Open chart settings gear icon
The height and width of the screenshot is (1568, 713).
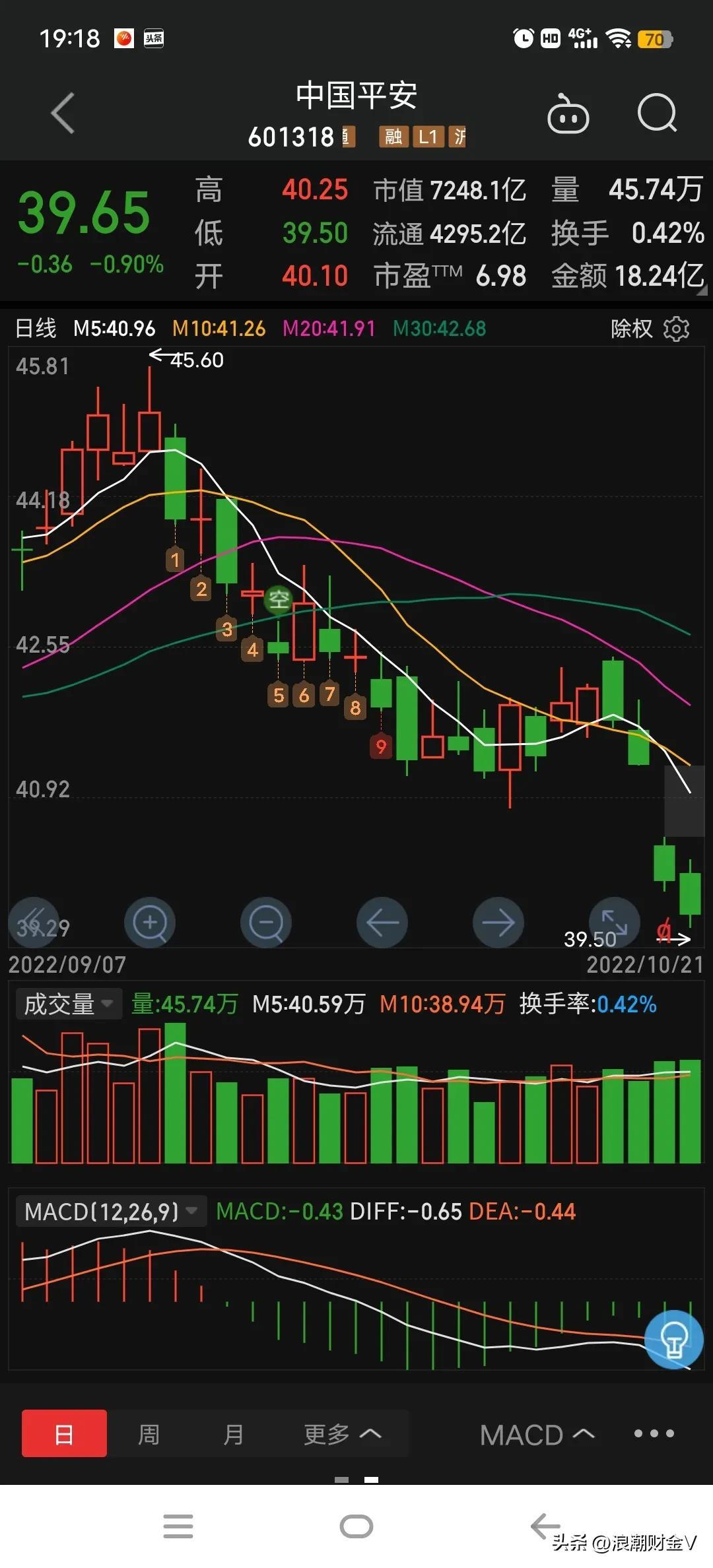coord(676,328)
